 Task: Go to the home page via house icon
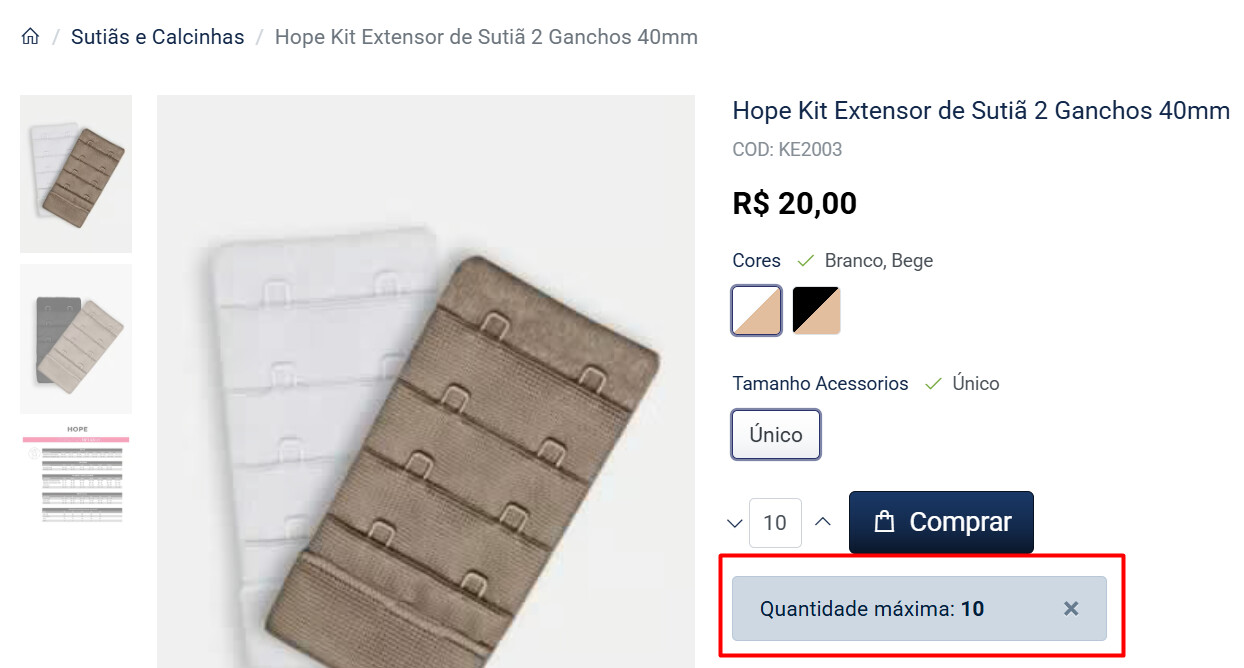coord(30,37)
